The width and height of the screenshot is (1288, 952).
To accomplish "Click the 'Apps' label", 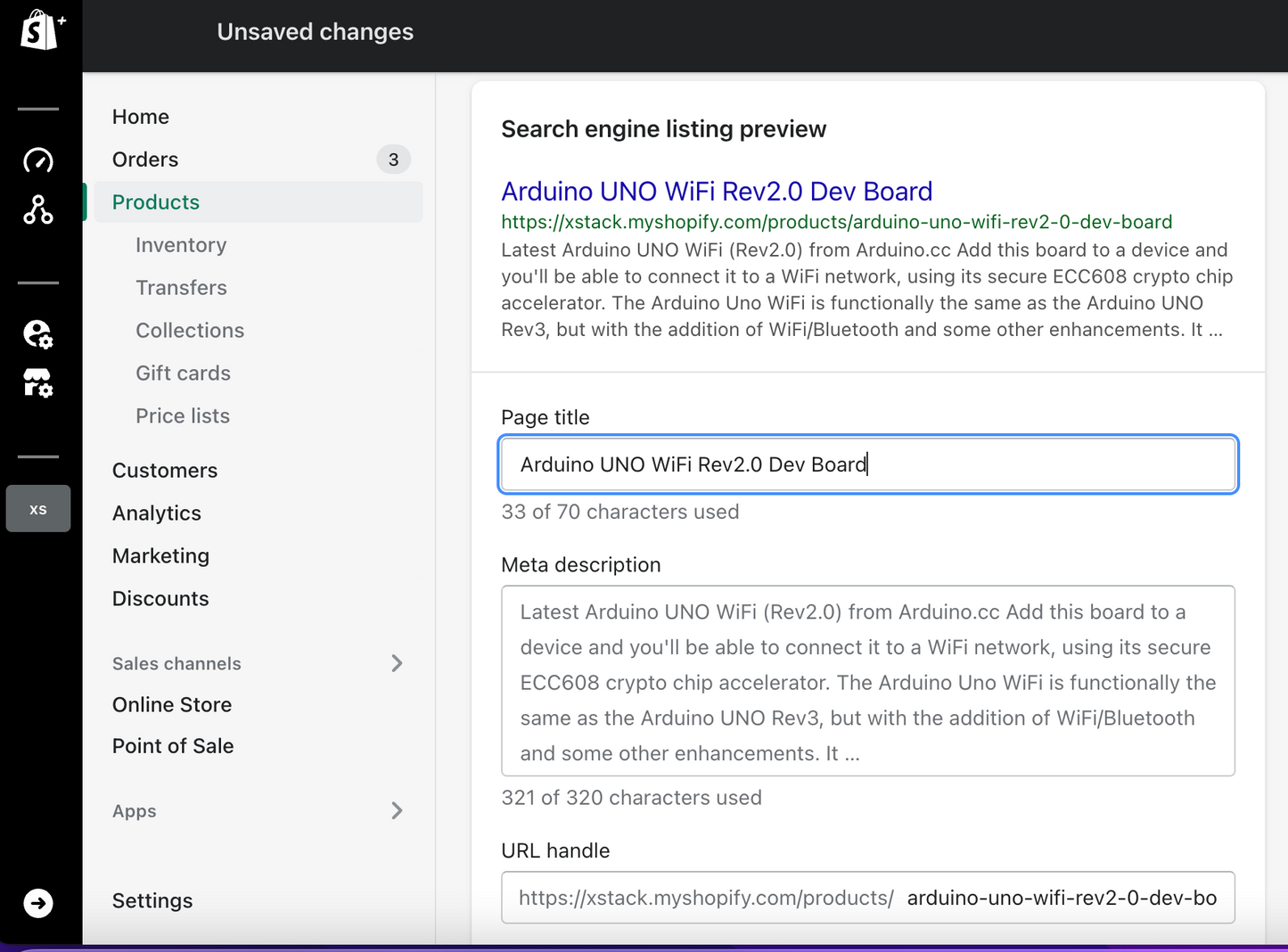I will click(x=135, y=811).
